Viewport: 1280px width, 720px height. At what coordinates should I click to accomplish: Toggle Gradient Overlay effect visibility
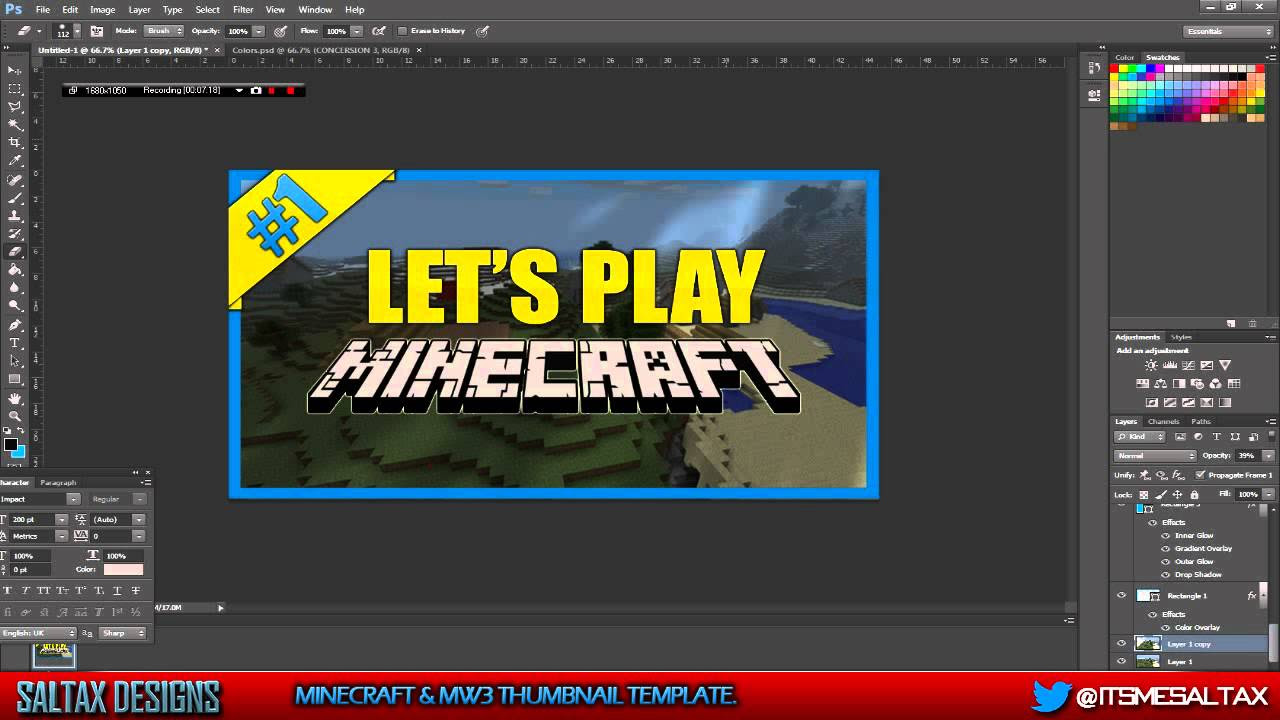[1165, 549]
